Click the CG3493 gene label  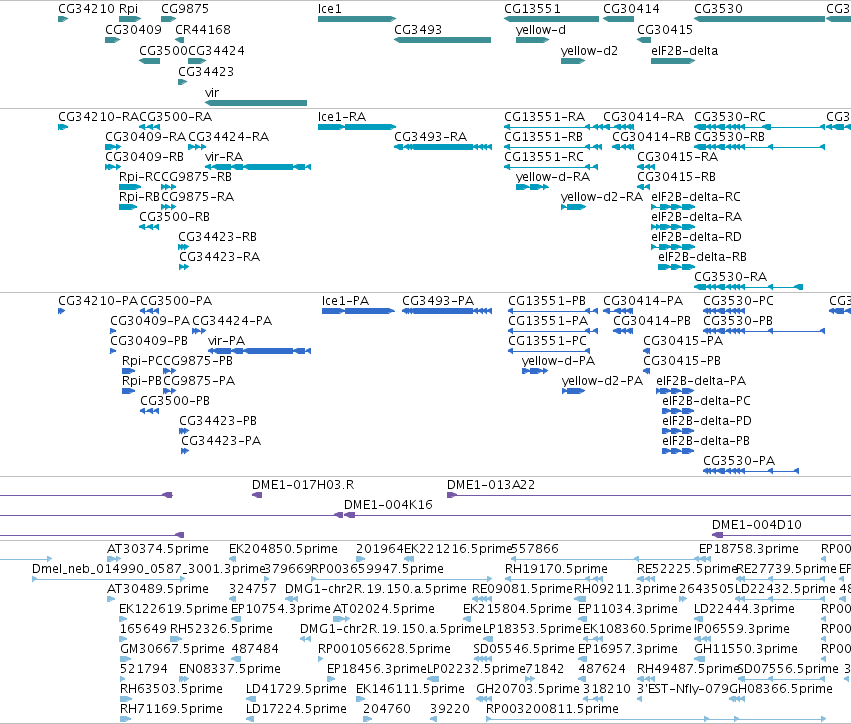click(418, 30)
